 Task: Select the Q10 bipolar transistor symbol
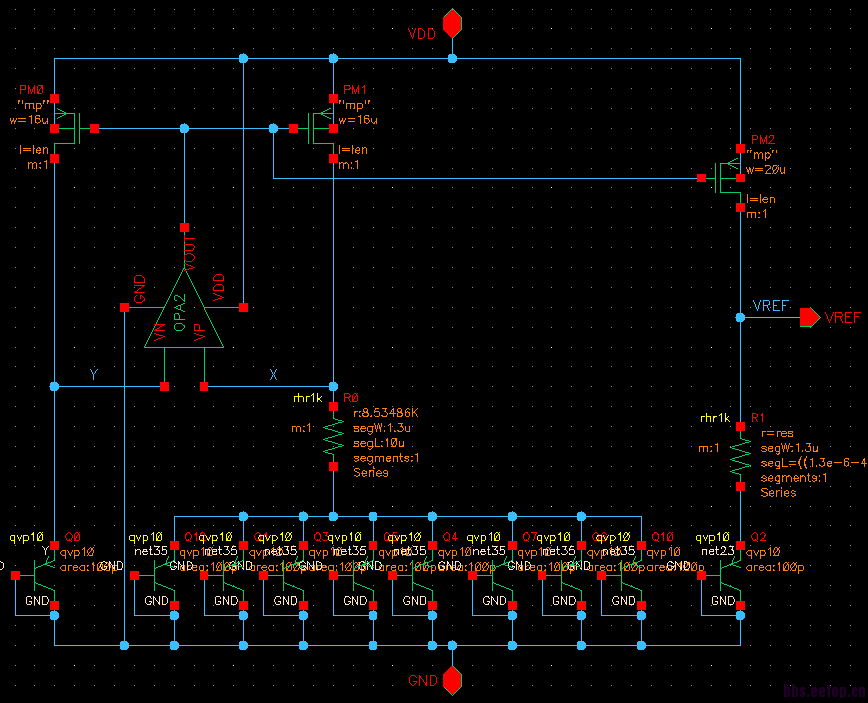pyautogui.click(x=626, y=576)
